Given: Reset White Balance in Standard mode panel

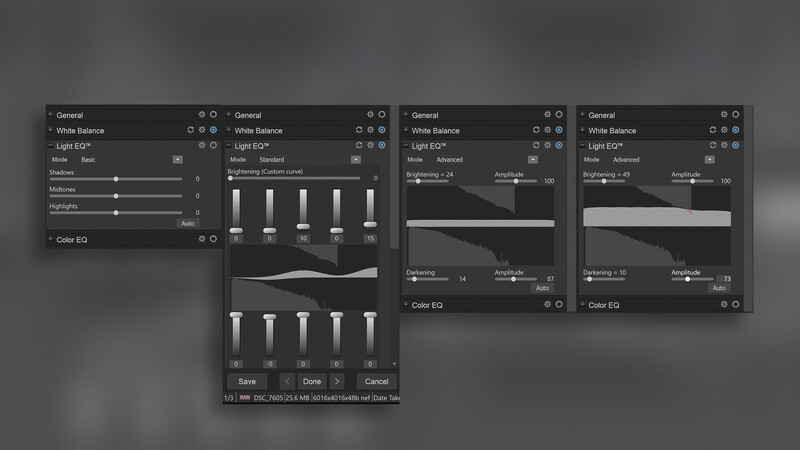Looking at the screenshot, I should [359, 130].
